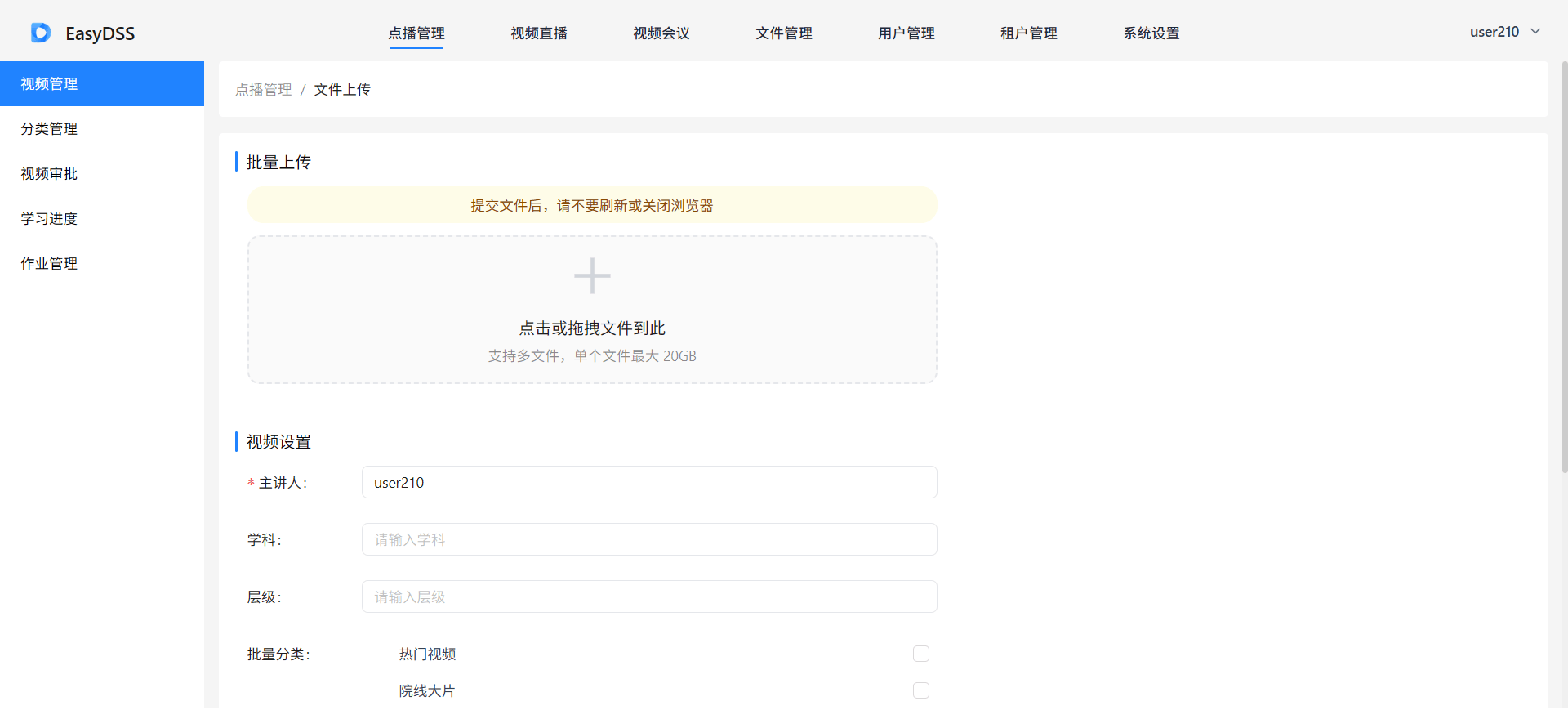Click the 支持多文件 size hint text
This screenshot has width=1568, height=710.
click(592, 356)
